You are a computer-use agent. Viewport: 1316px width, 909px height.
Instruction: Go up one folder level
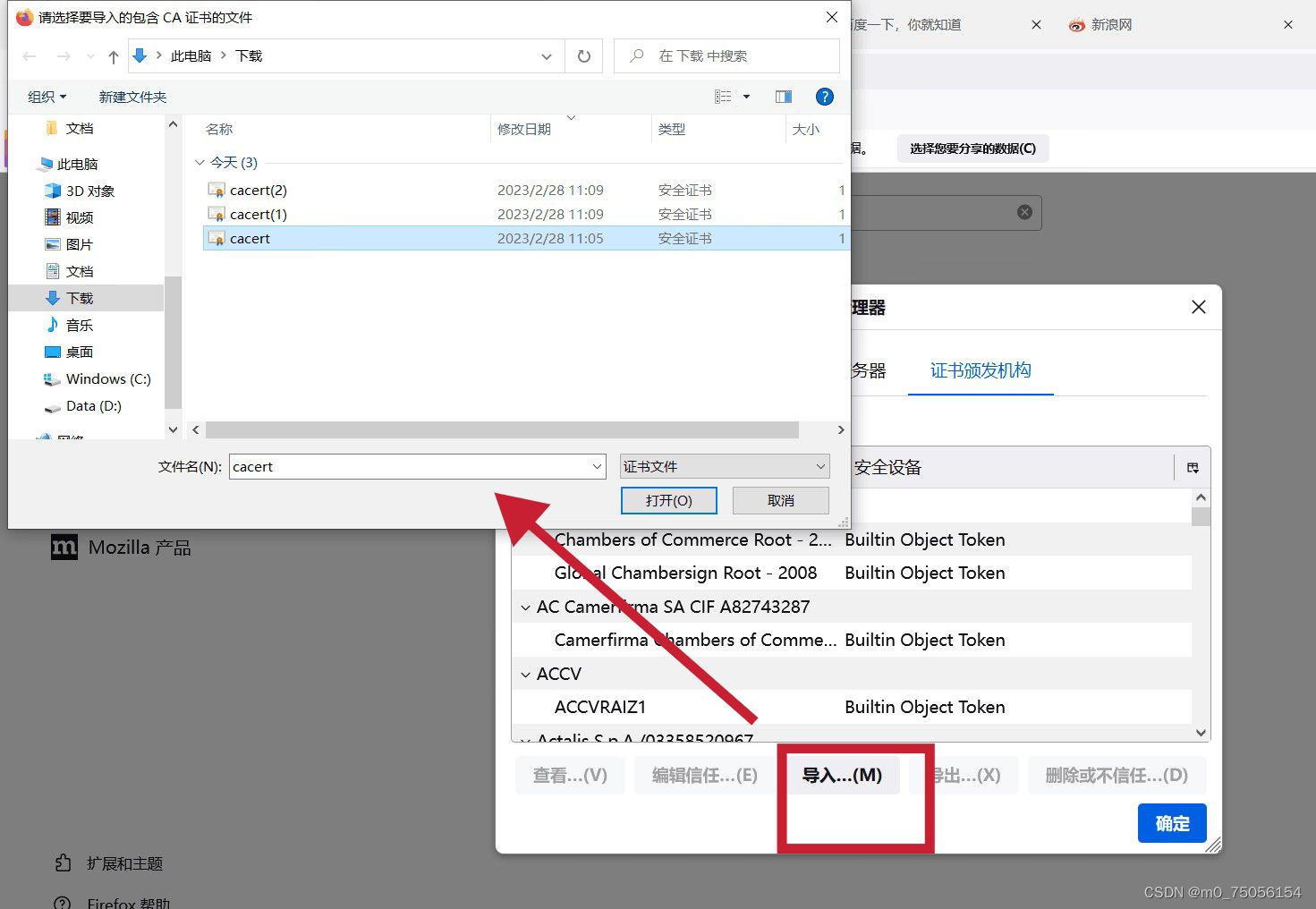point(113,56)
